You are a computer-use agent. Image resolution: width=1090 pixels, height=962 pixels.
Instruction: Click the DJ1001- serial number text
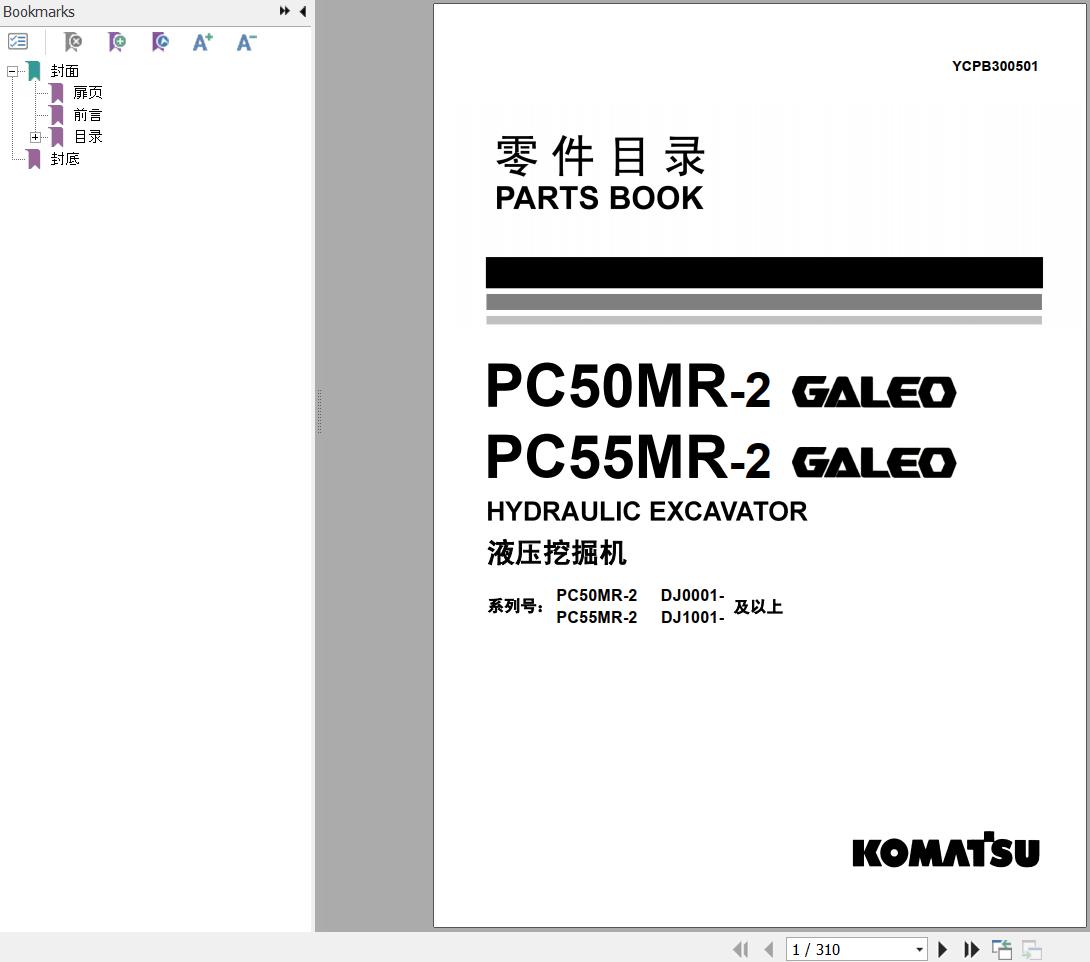[x=692, y=617]
